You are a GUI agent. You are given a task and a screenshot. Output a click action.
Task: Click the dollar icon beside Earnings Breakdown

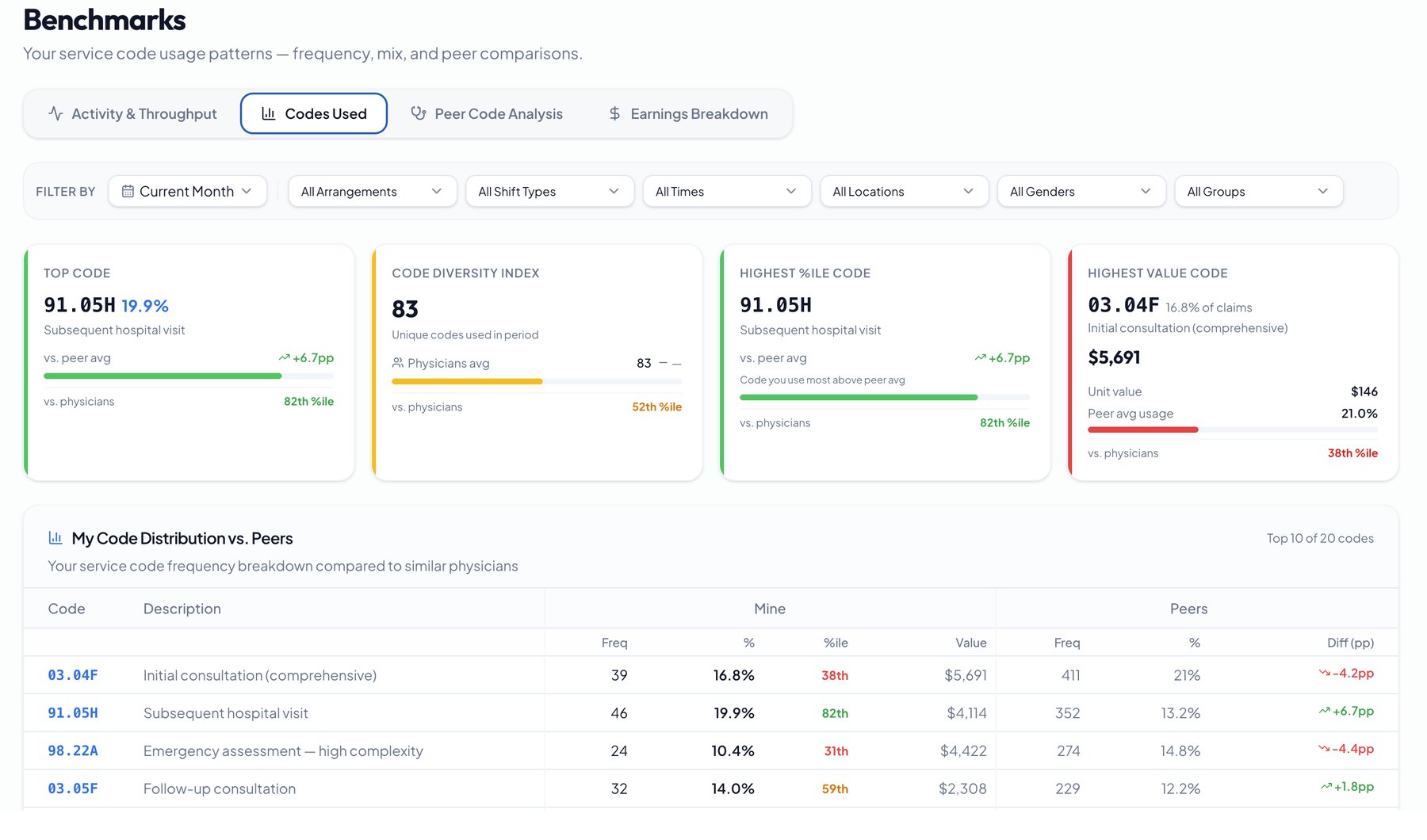[x=614, y=113]
